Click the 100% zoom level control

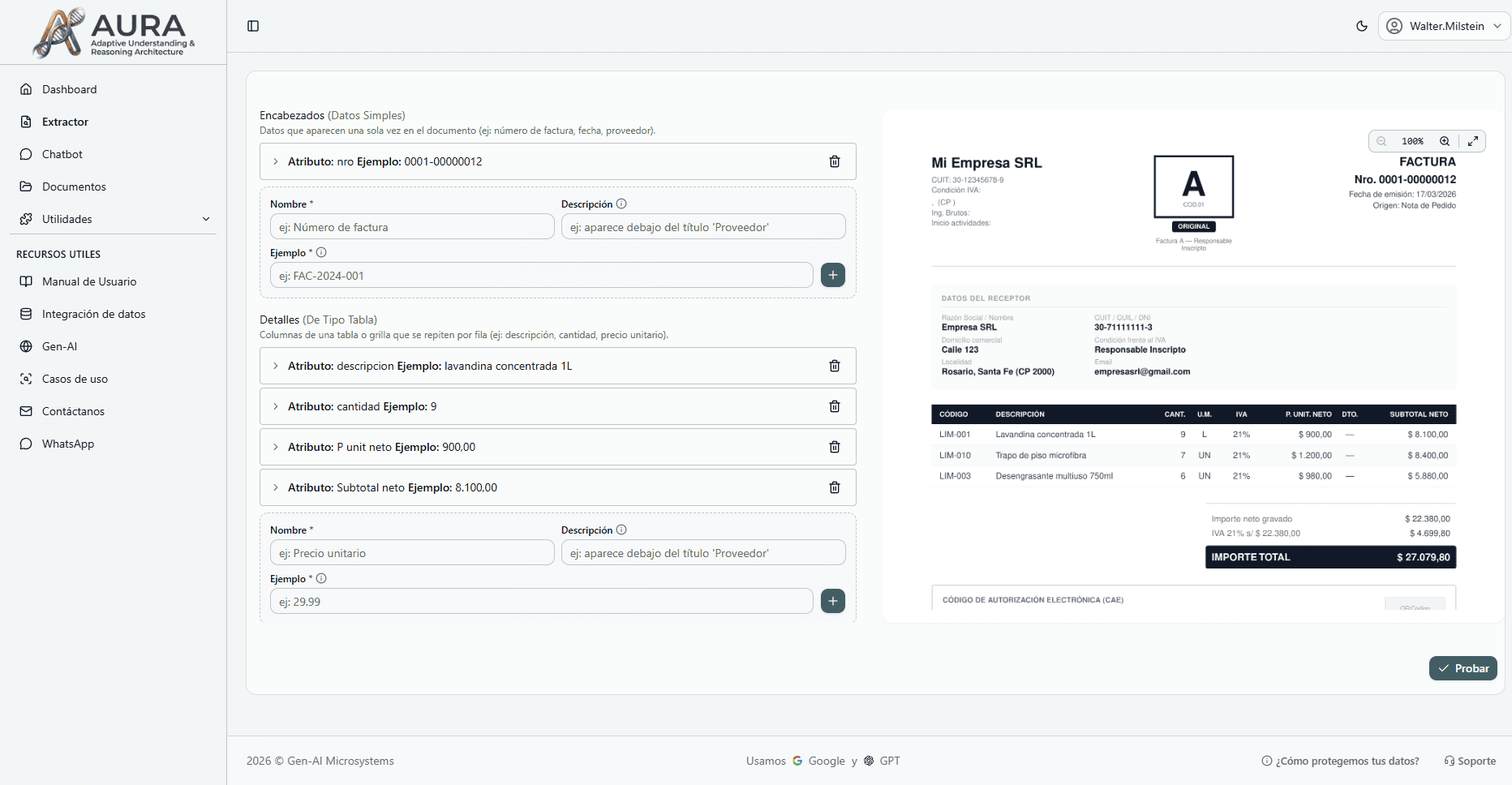tap(1413, 141)
